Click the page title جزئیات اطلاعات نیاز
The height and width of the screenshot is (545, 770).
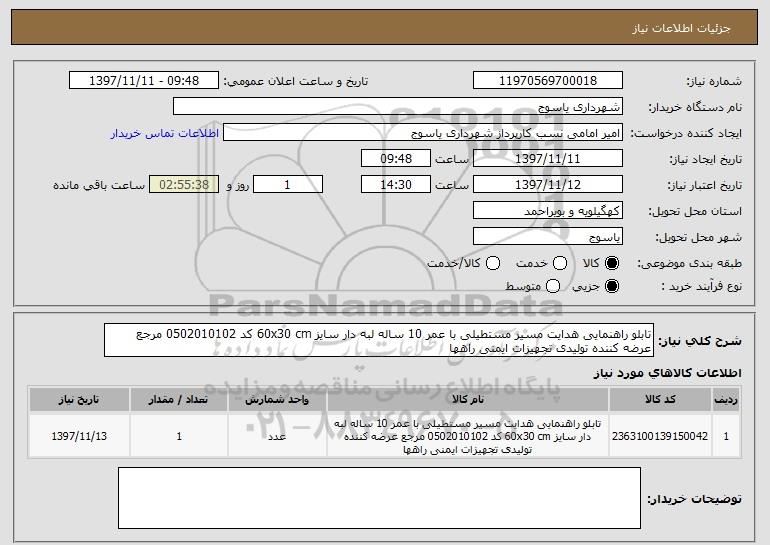coord(681,28)
